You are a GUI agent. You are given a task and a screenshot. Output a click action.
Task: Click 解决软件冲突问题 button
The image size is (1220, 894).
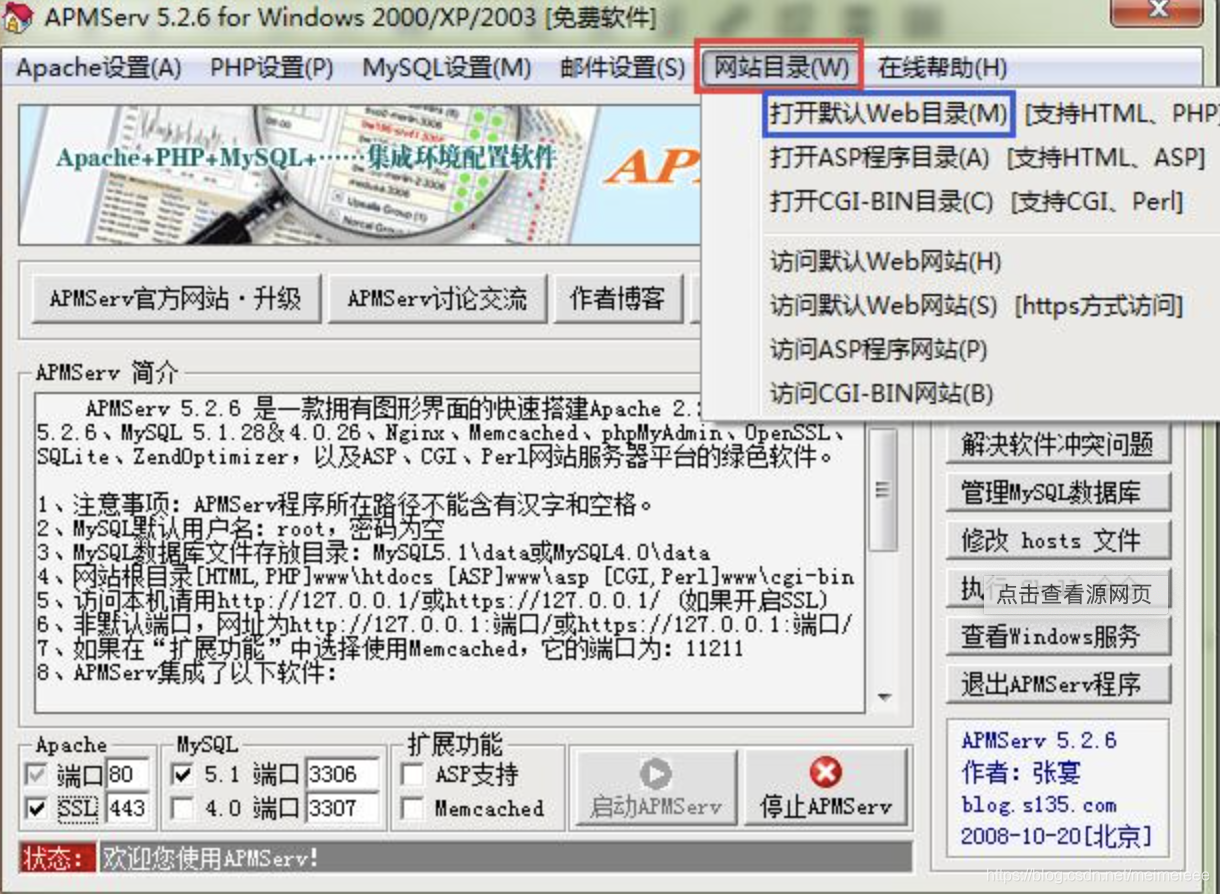(1058, 444)
